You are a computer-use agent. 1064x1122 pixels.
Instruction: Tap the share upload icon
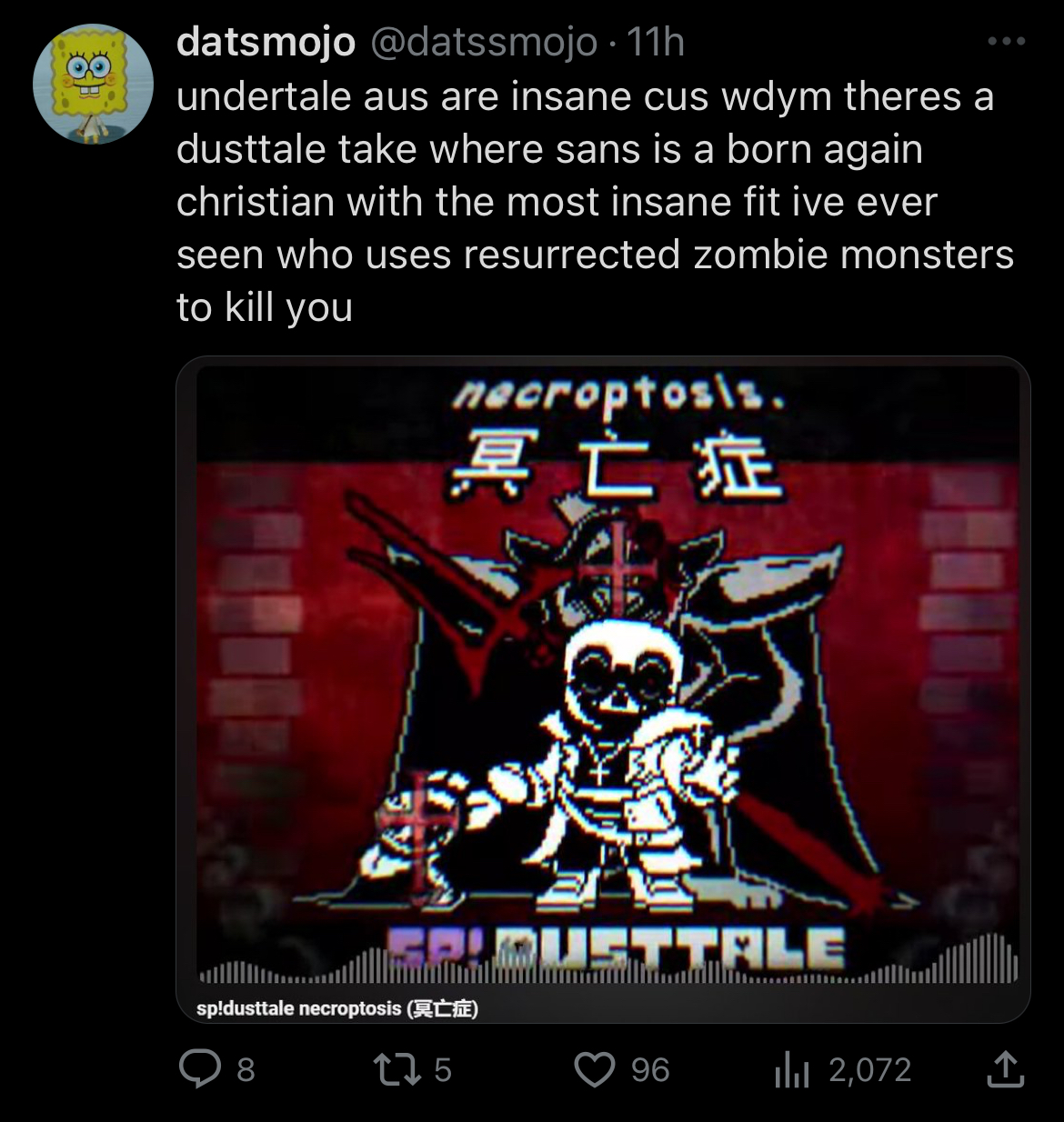1005,1069
